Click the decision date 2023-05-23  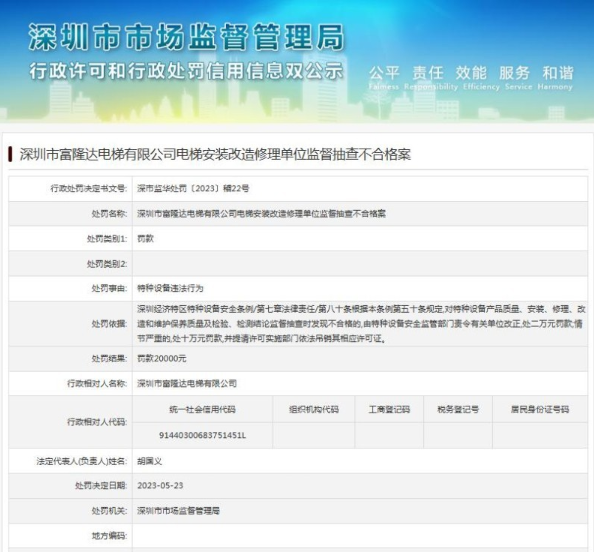click(x=160, y=486)
